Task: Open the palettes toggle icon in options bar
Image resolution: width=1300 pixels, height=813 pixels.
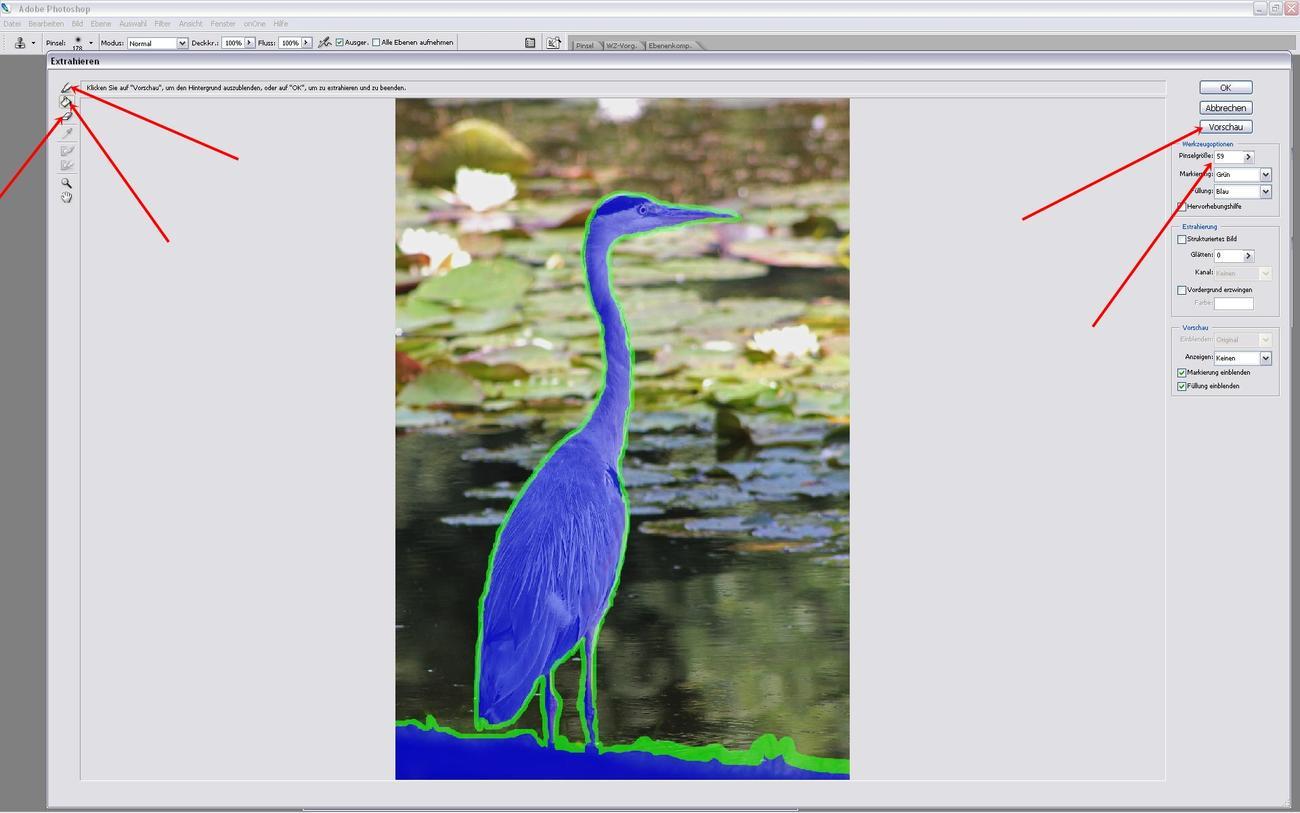Action: pos(530,43)
